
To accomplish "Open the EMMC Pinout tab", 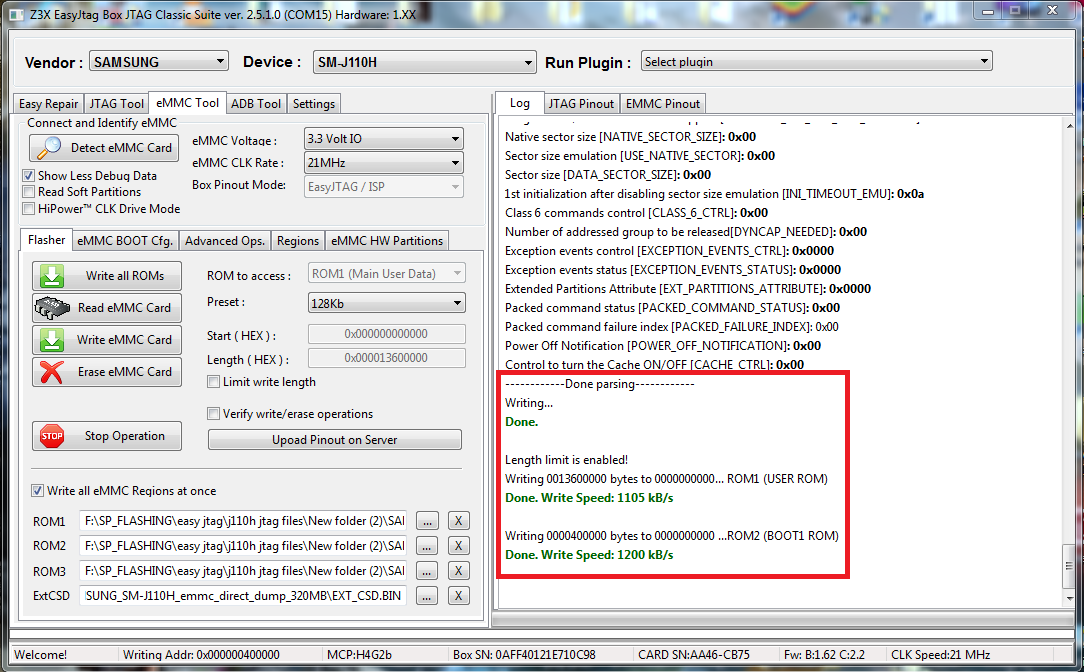I will [x=663, y=104].
